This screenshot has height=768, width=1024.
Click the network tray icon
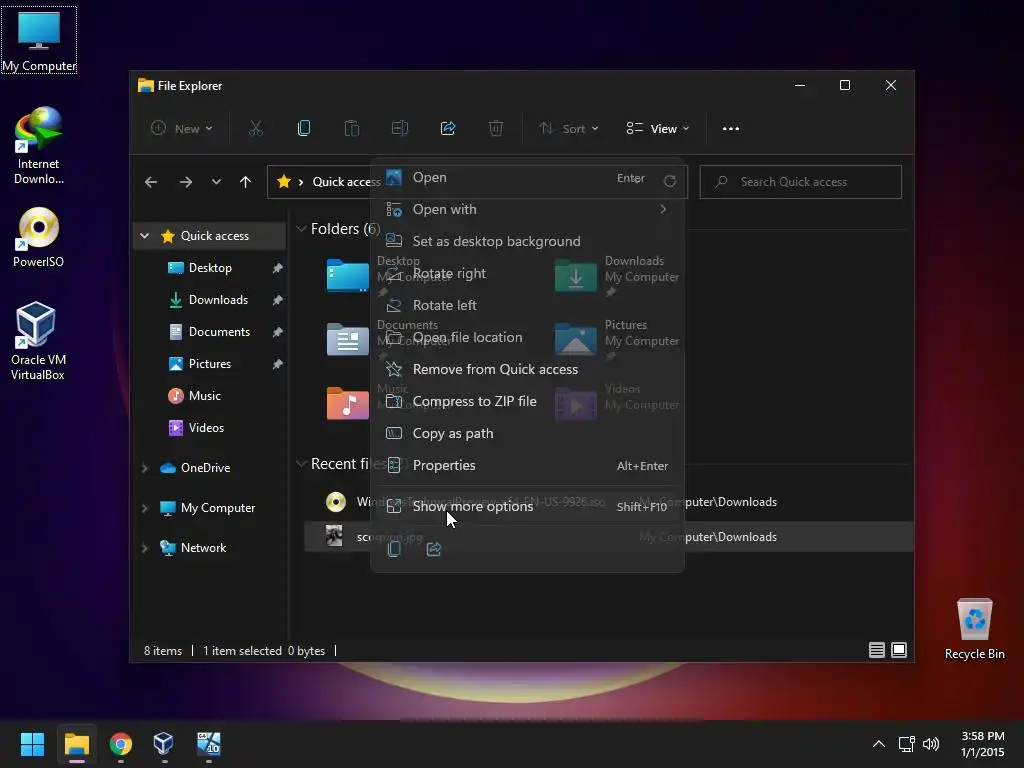tap(906, 744)
